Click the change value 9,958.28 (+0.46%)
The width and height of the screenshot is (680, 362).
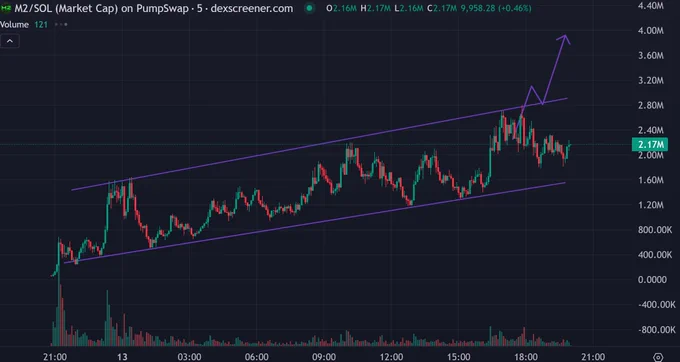(x=497, y=8)
